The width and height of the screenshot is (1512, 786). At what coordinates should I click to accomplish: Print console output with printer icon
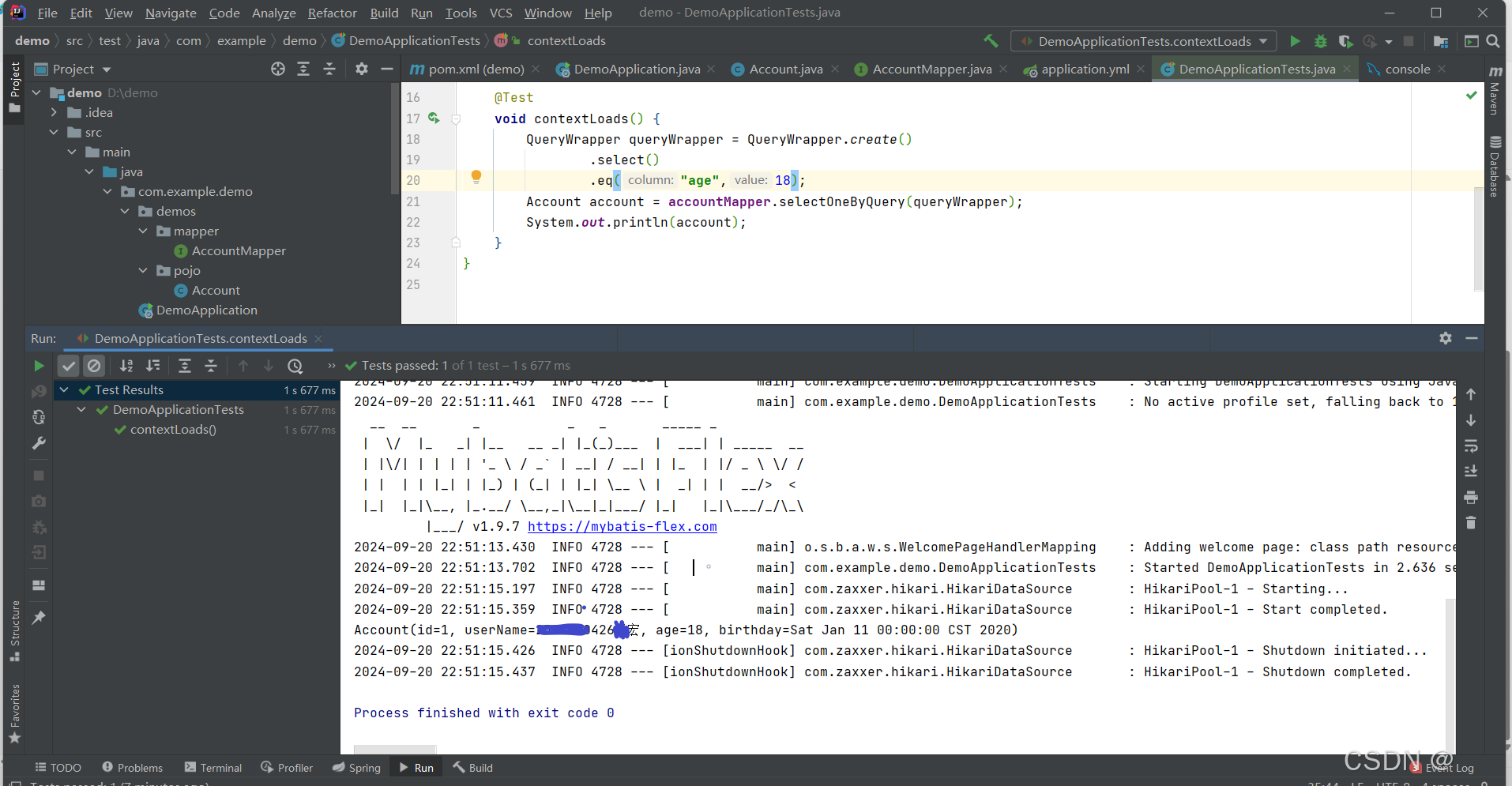coord(1470,497)
